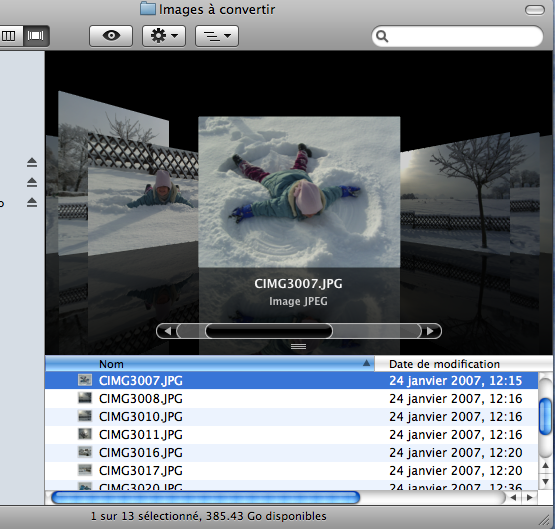Click the vertical scrollbar thumb in file list
Image resolution: width=555 pixels, height=529 pixels.
[545, 416]
